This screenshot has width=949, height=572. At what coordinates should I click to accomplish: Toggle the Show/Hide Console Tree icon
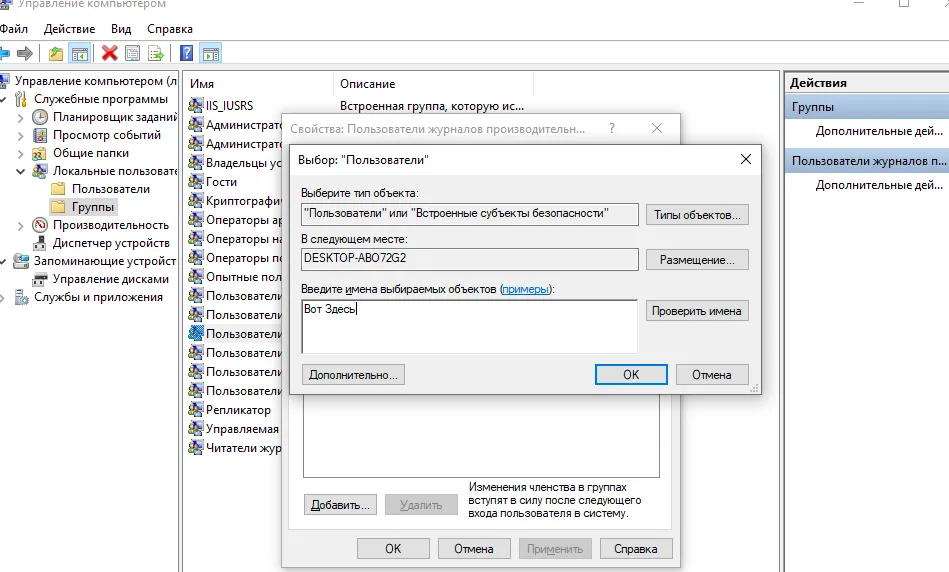pyautogui.click(x=79, y=53)
